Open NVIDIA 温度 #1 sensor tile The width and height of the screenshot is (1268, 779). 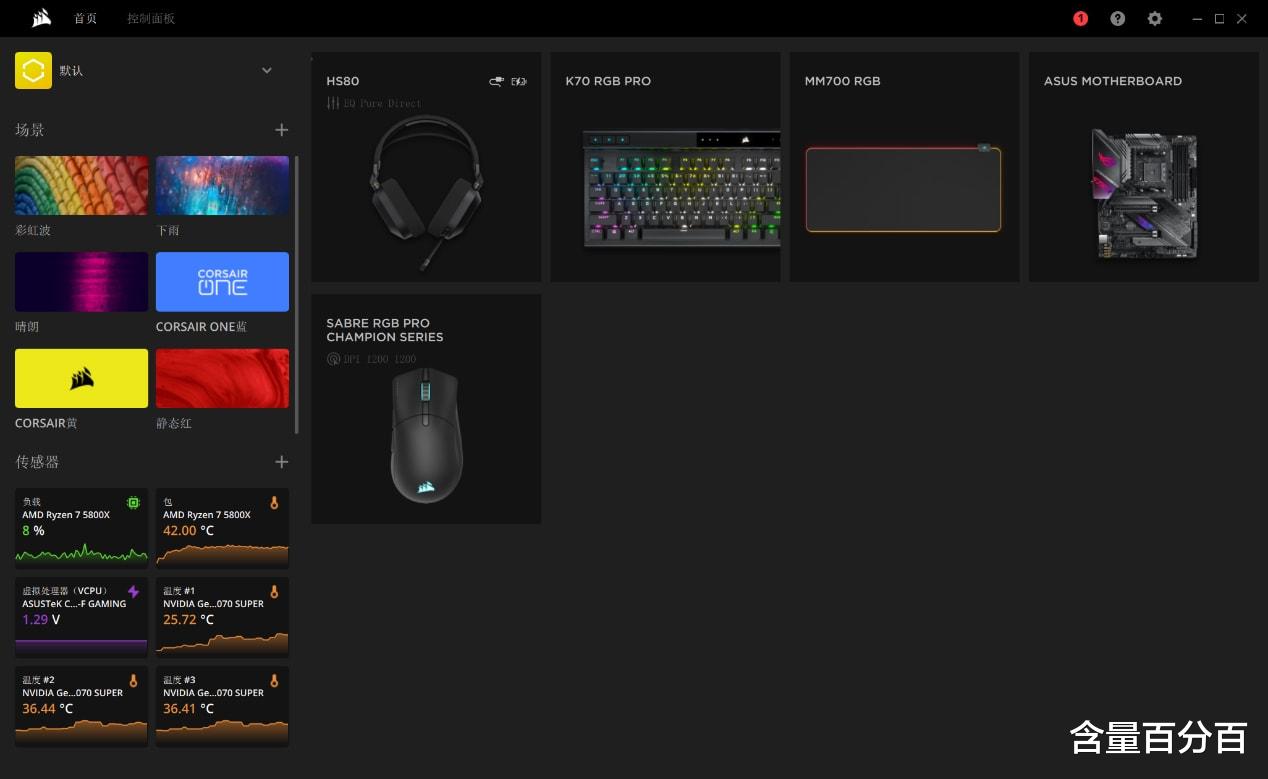point(222,617)
